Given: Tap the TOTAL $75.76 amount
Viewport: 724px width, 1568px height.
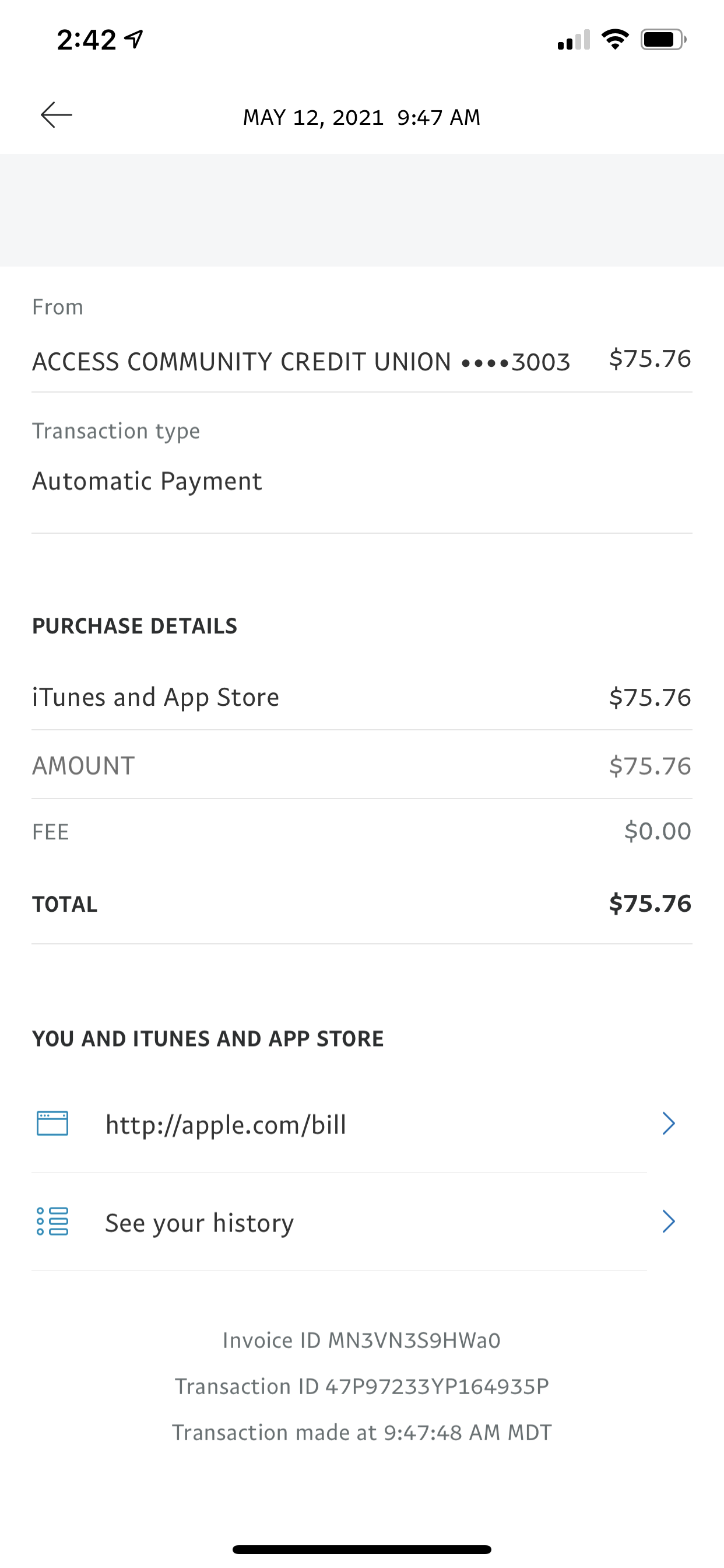Looking at the screenshot, I should (650, 904).
